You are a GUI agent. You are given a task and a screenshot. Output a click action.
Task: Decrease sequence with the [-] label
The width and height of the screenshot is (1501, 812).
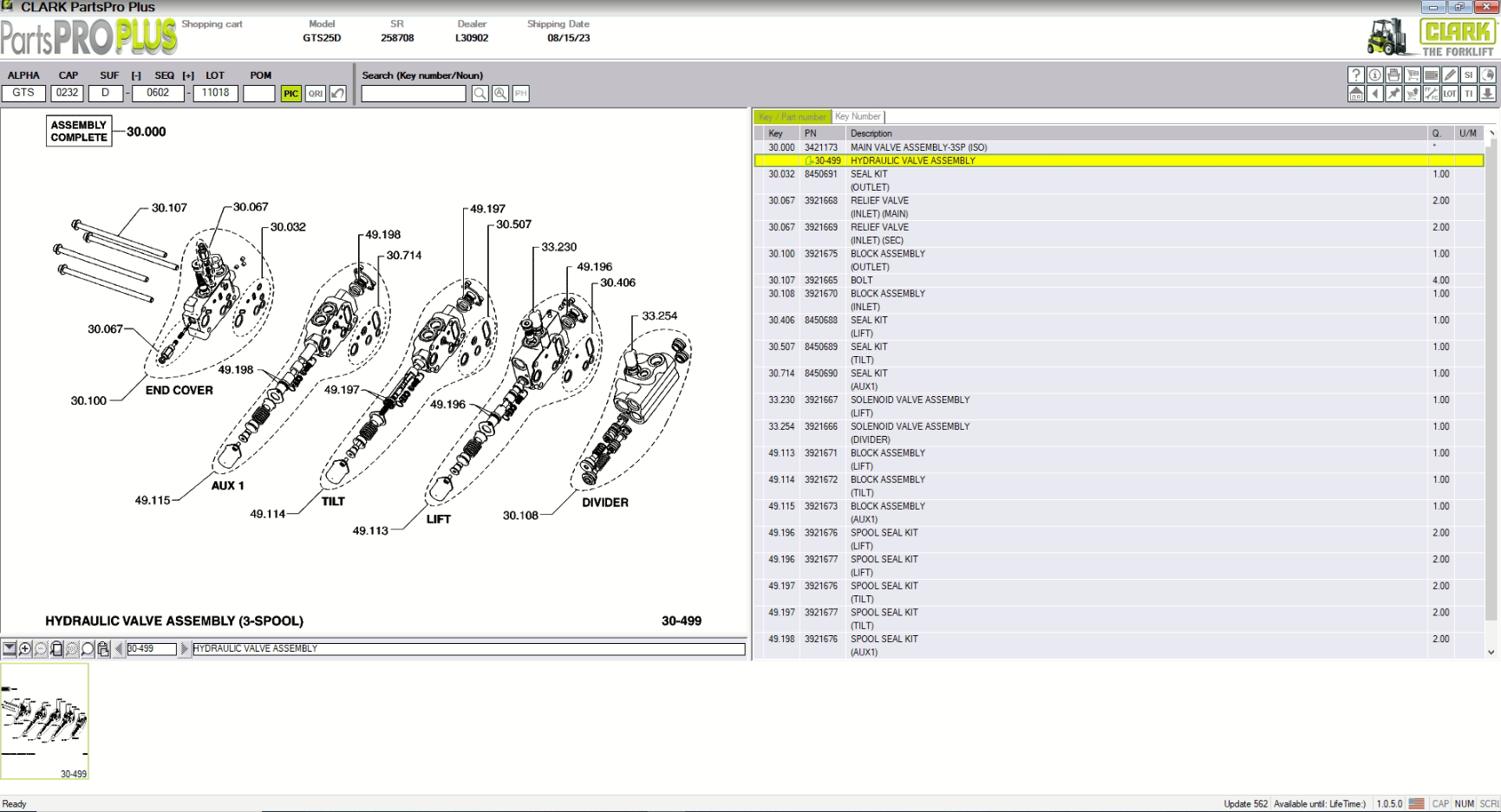click(136, 75)
